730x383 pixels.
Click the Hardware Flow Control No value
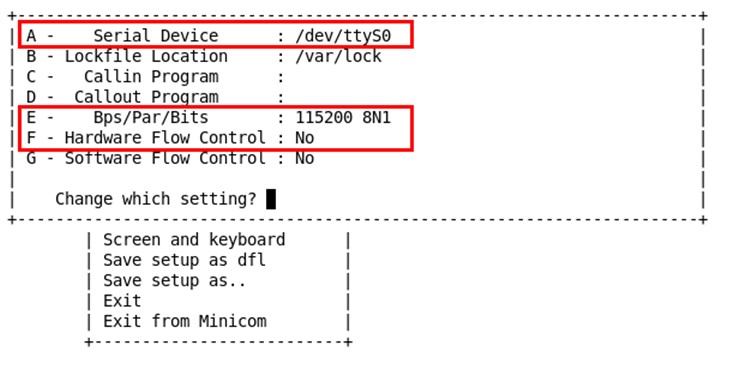pyautogui.click(x=304, y=138)
